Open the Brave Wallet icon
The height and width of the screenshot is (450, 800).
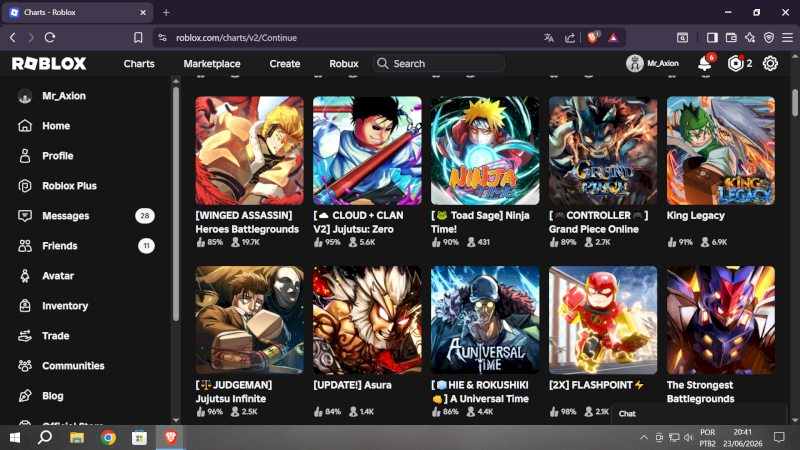click(731, 38)
